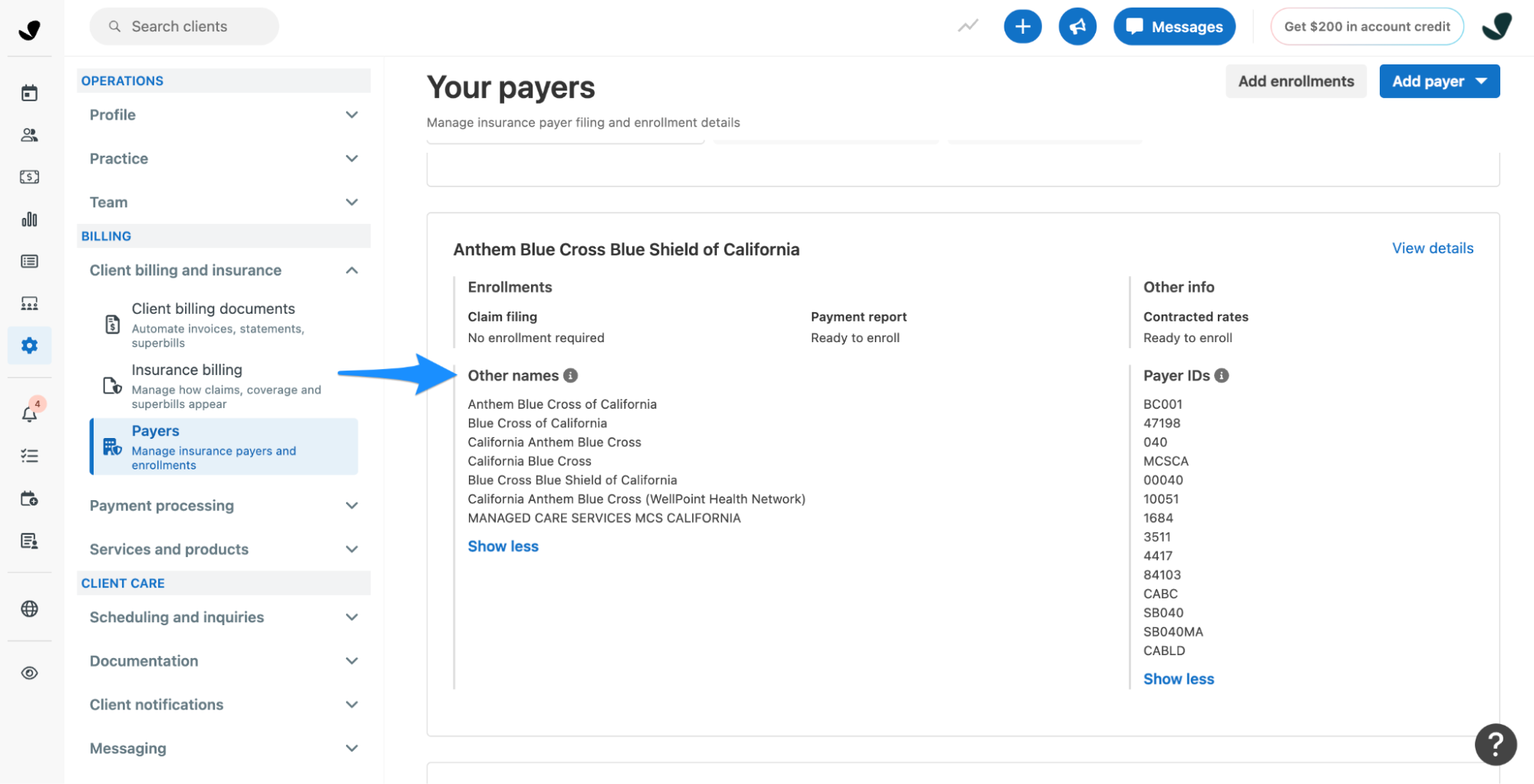Expand the Payment processing section
This screenshot has height=784, width=1534.
pos(223,506)
